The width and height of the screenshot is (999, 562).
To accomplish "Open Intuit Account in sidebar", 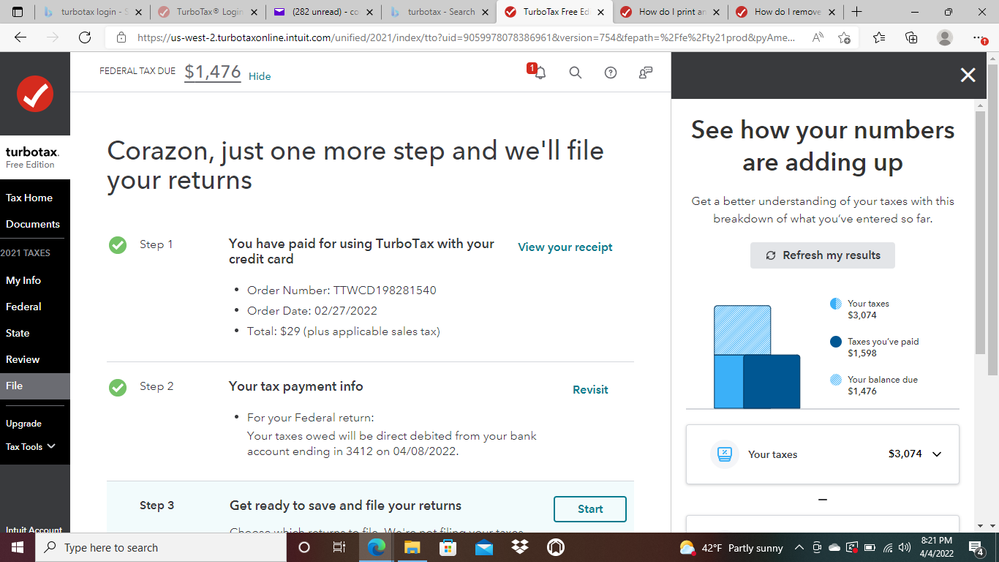I will pos(34,529).
